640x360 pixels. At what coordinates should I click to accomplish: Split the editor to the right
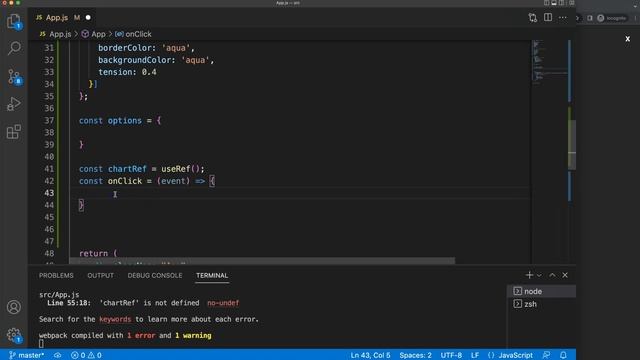point(548,18)
